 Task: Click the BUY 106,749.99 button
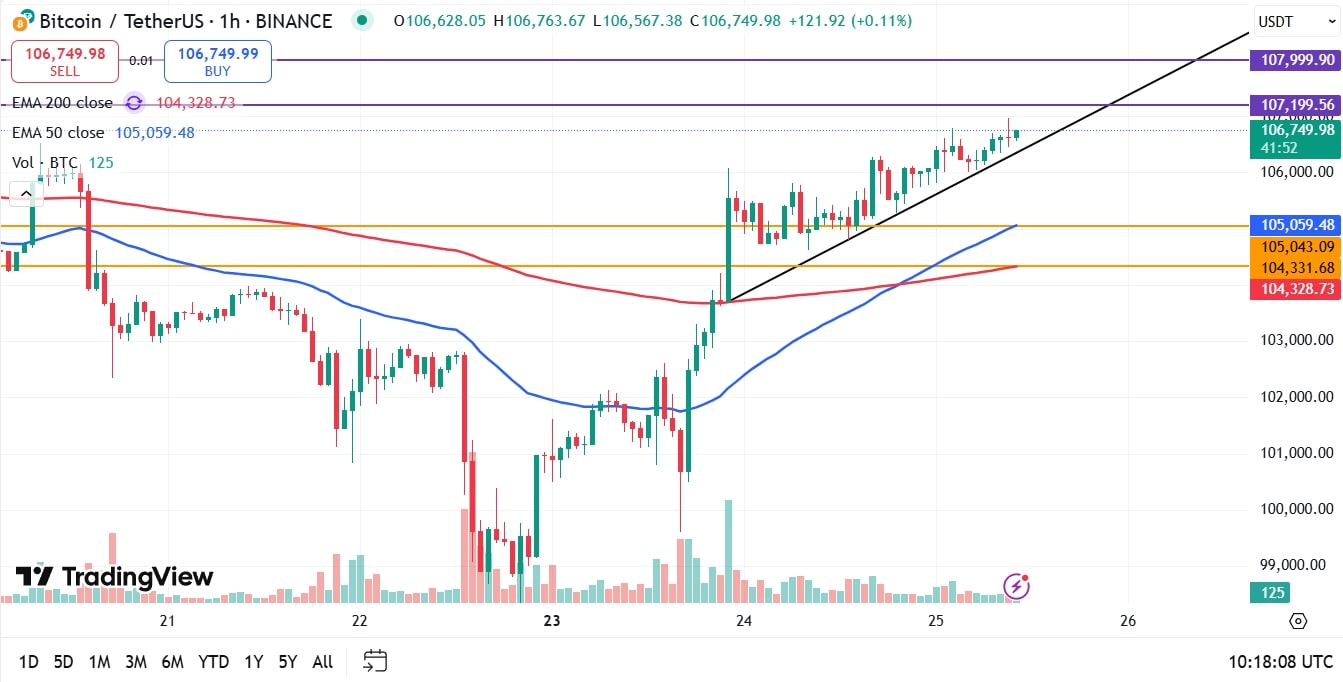click(x=217, y=61)
